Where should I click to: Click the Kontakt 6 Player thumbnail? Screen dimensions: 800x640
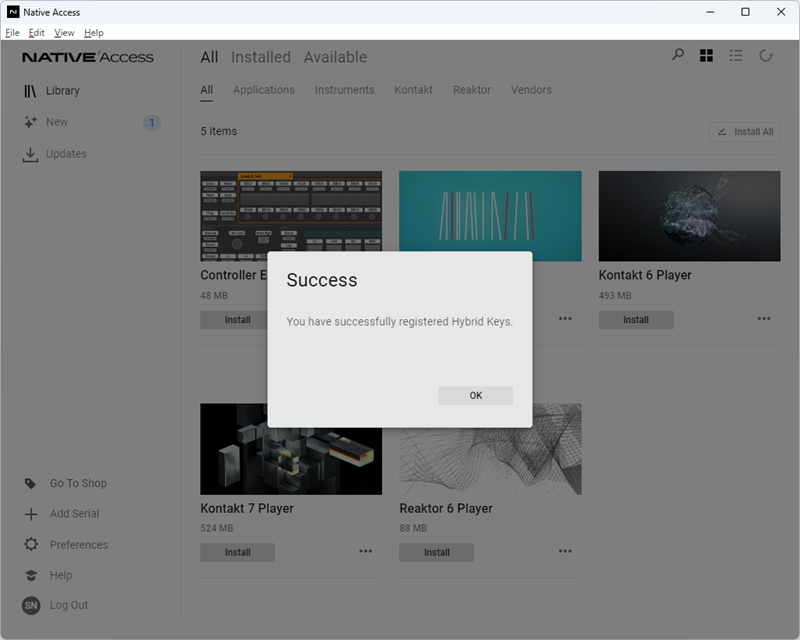pos(689,216)
